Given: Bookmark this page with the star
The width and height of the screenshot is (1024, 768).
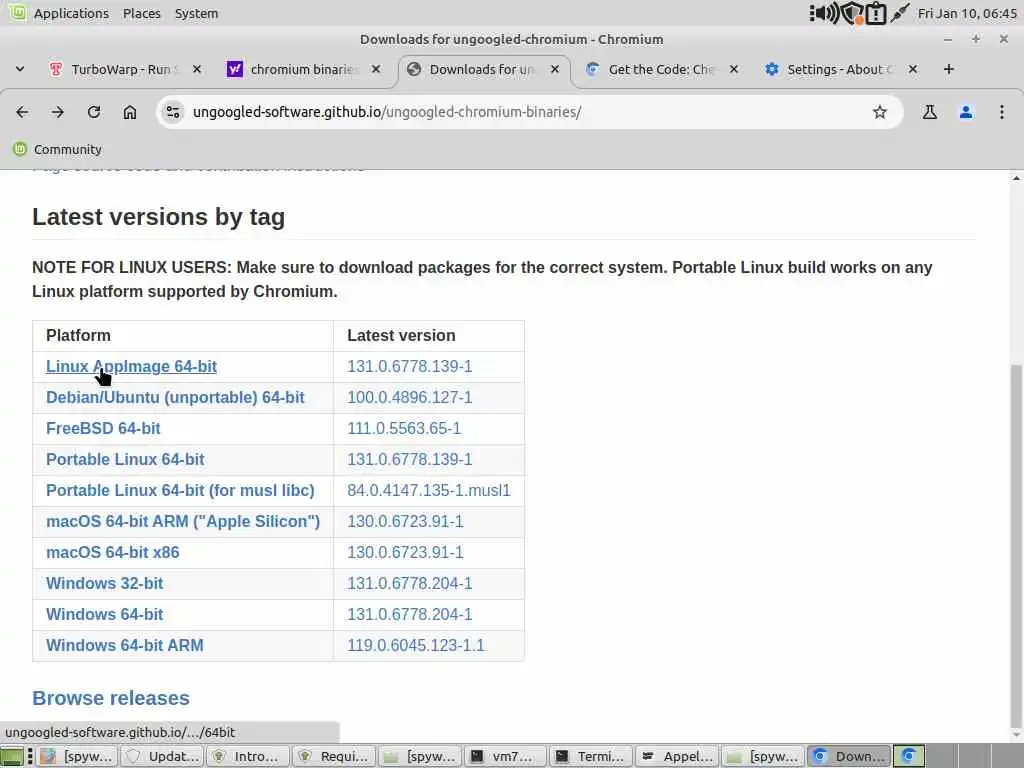Looking at the screenshot, I should (x=880, y=112).
